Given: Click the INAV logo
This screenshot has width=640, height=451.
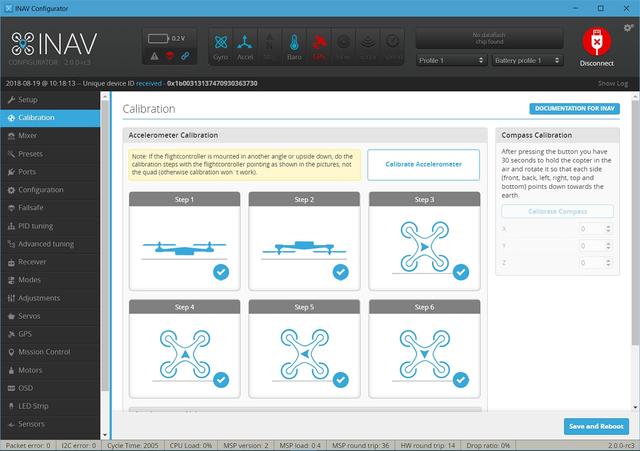Looking at the screenshot, I should click(54, 44).
